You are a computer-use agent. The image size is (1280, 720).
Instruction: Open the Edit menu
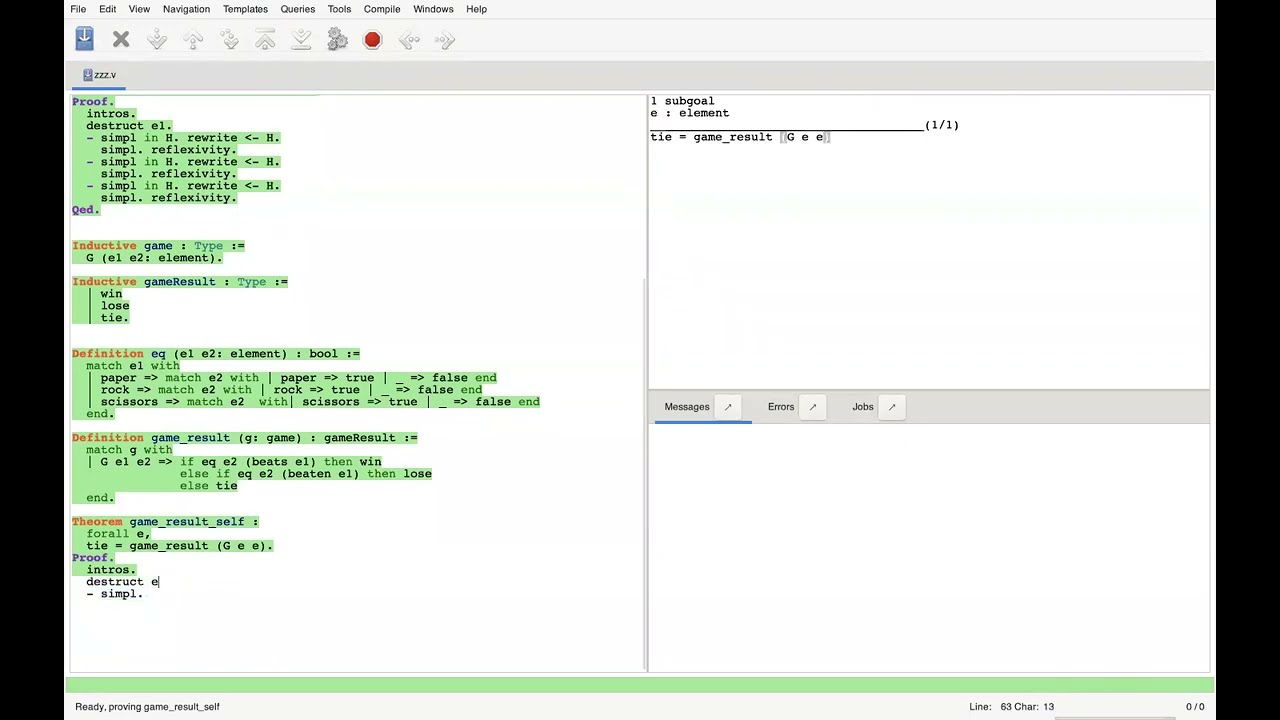pyautogui.click(x=108, y=9)
